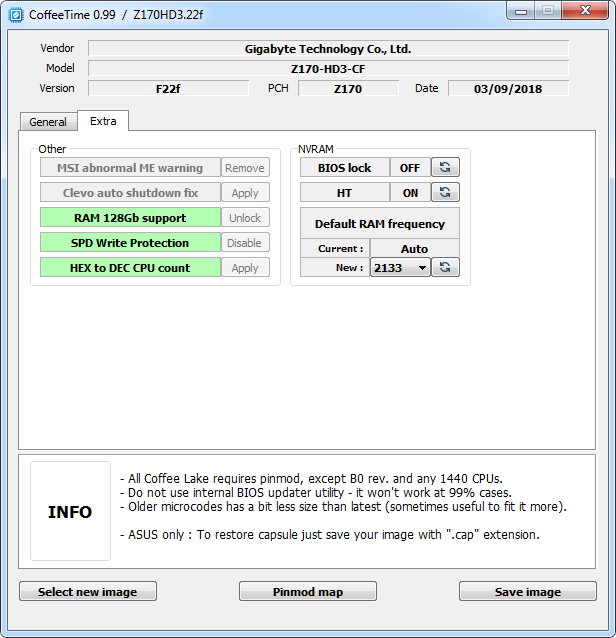
Task: Click the PCH field Z170
Action: (x=348, y=88)
